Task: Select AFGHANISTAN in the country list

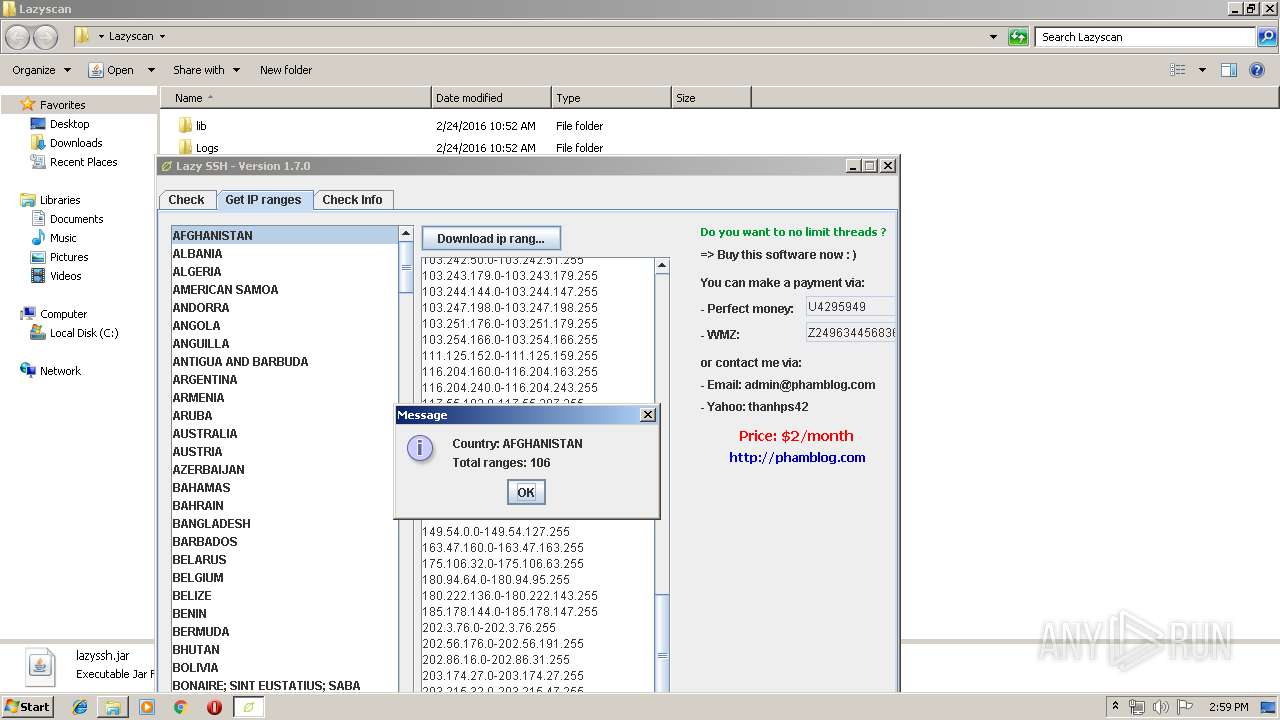Action: [x=285, y=236]
